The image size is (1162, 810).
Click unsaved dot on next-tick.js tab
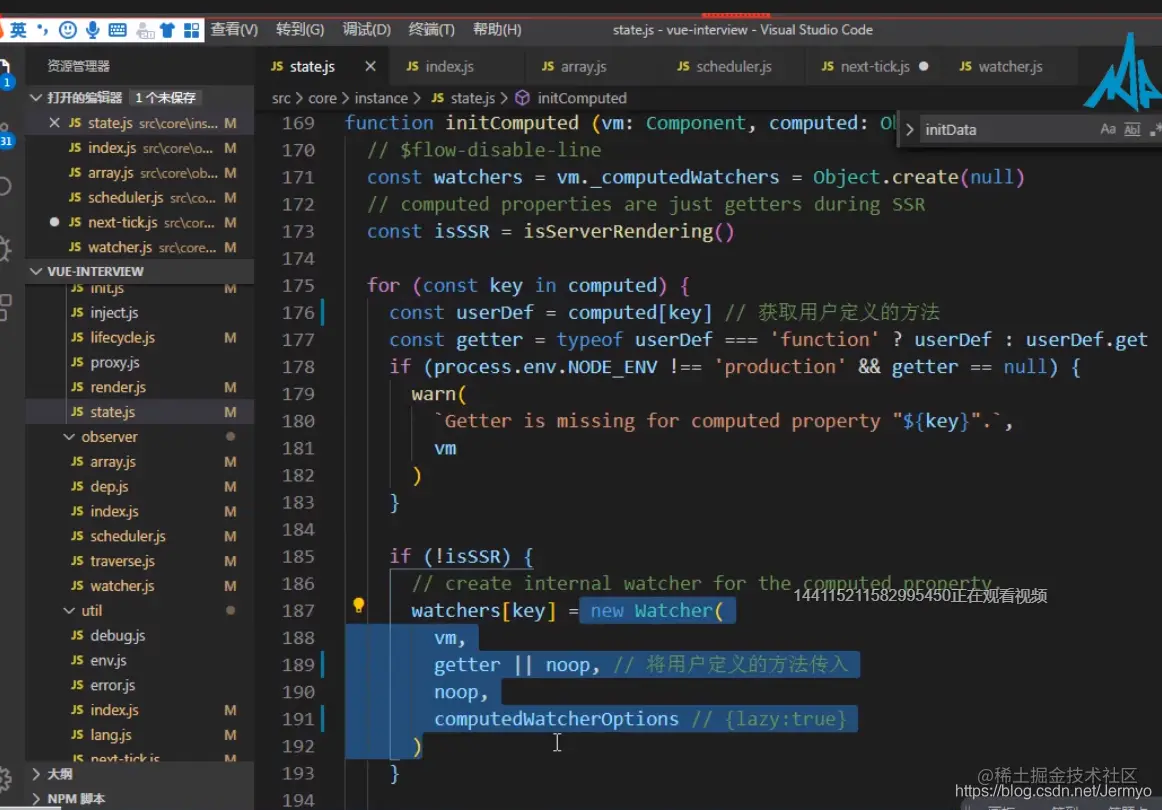click(923, 66)
